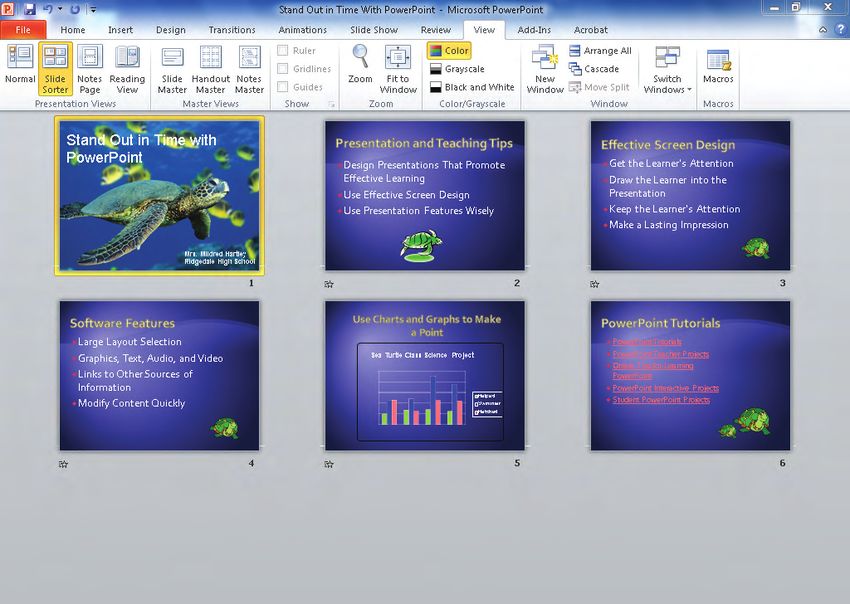Open PowerPoint Help question mark

[x=840, y=30]
